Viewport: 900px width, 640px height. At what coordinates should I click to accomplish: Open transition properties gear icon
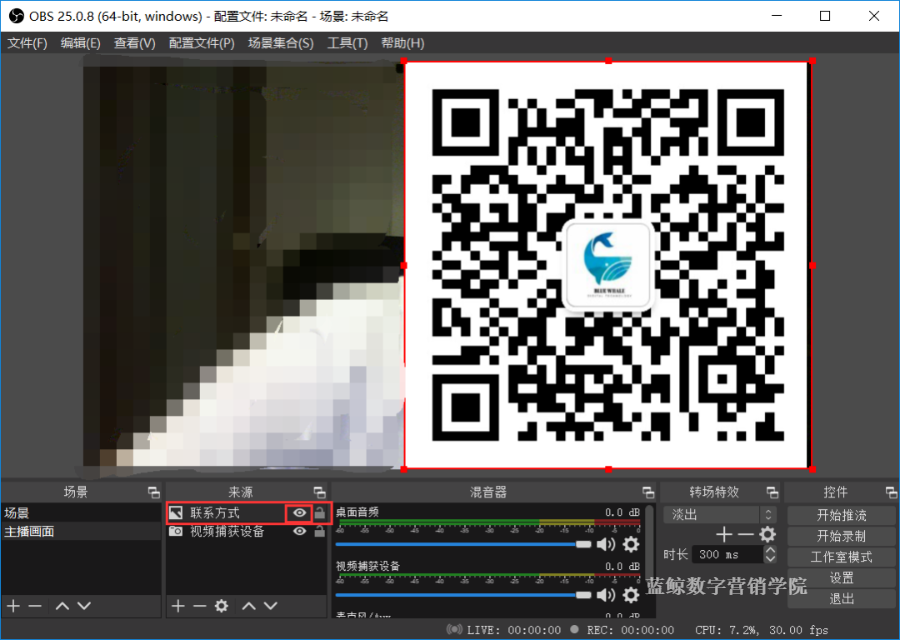pos(767,535)
